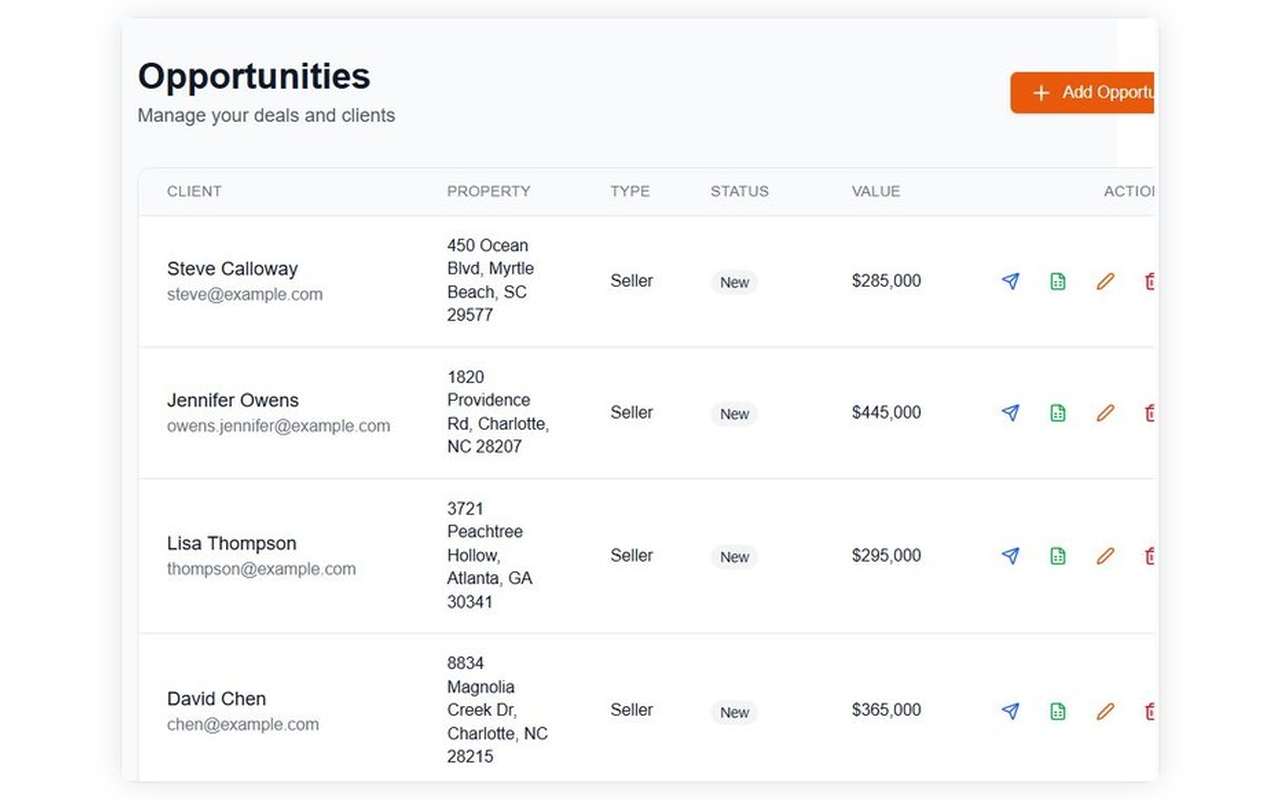
Task: Edit Steve Calloway's opportunity with pencil icon
Action: [1105, 282]
